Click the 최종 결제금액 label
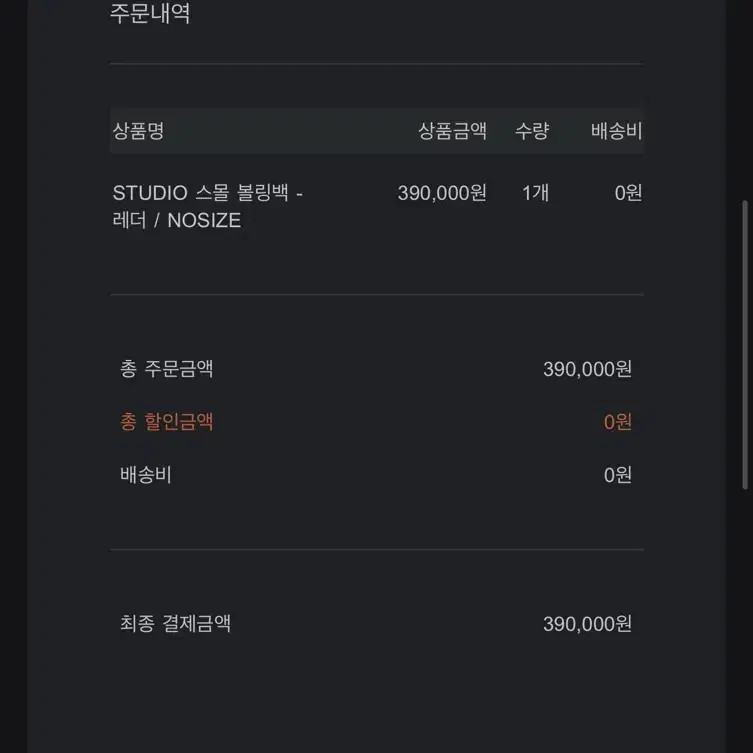The image size is (753, 753). click(x=176, y=624)
